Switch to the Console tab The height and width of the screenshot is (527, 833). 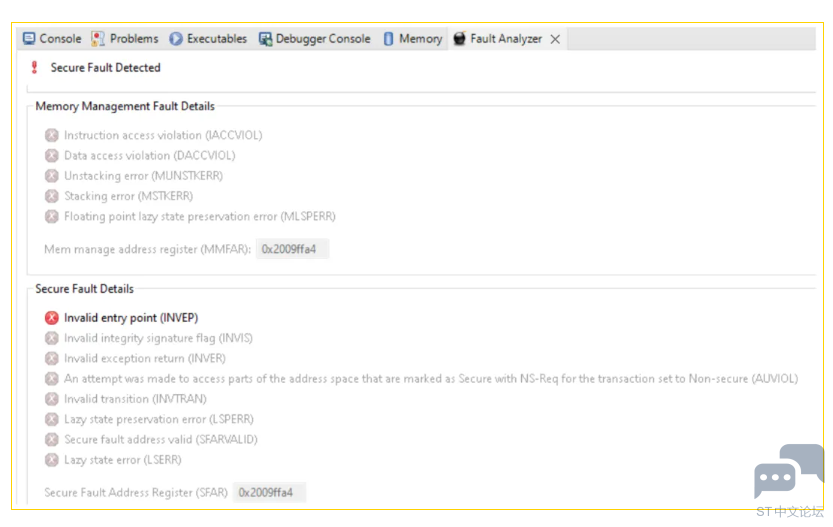[x=52, y=39]
